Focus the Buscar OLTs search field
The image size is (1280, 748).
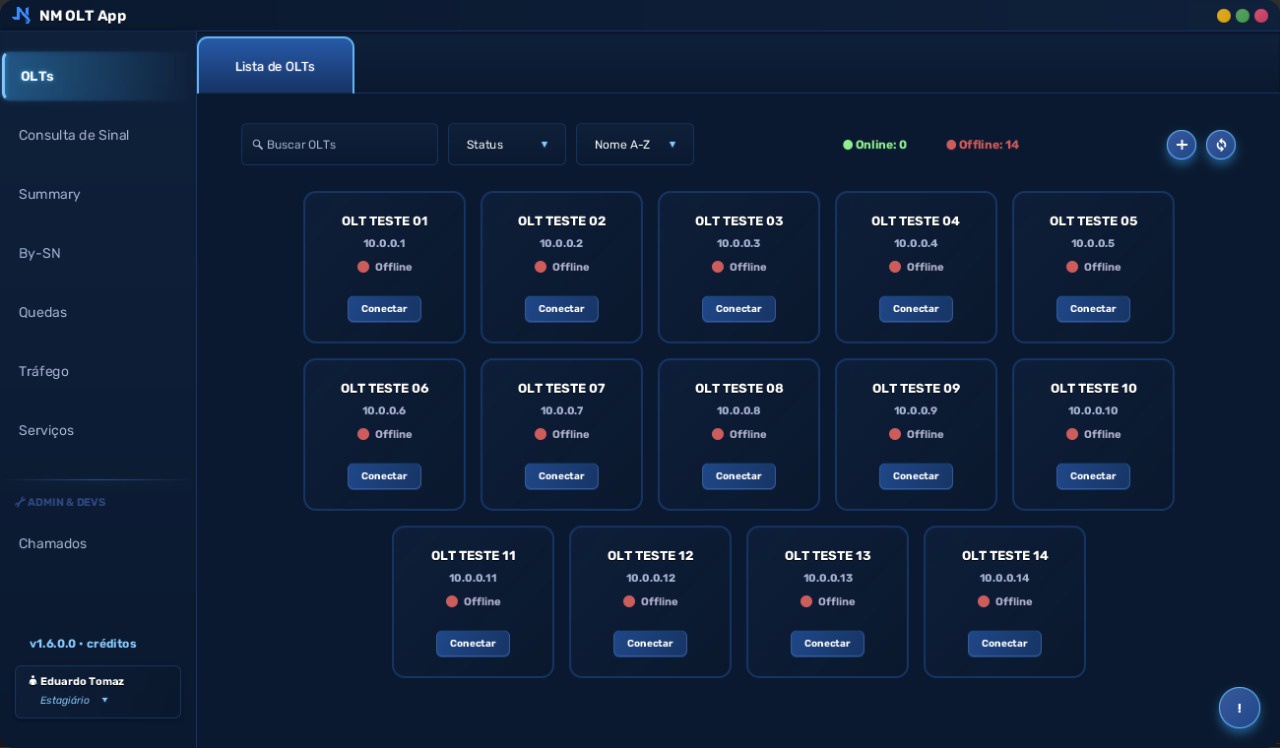click(339, 144)
